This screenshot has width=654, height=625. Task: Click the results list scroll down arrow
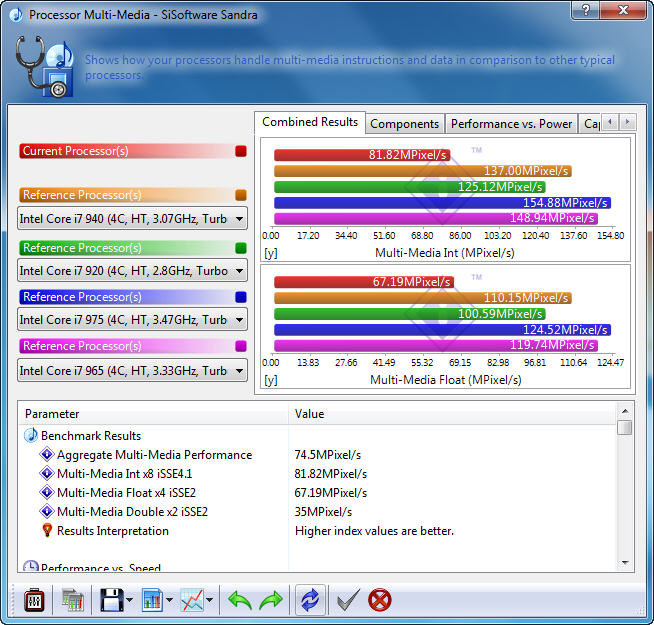click(x=625, y=562)
